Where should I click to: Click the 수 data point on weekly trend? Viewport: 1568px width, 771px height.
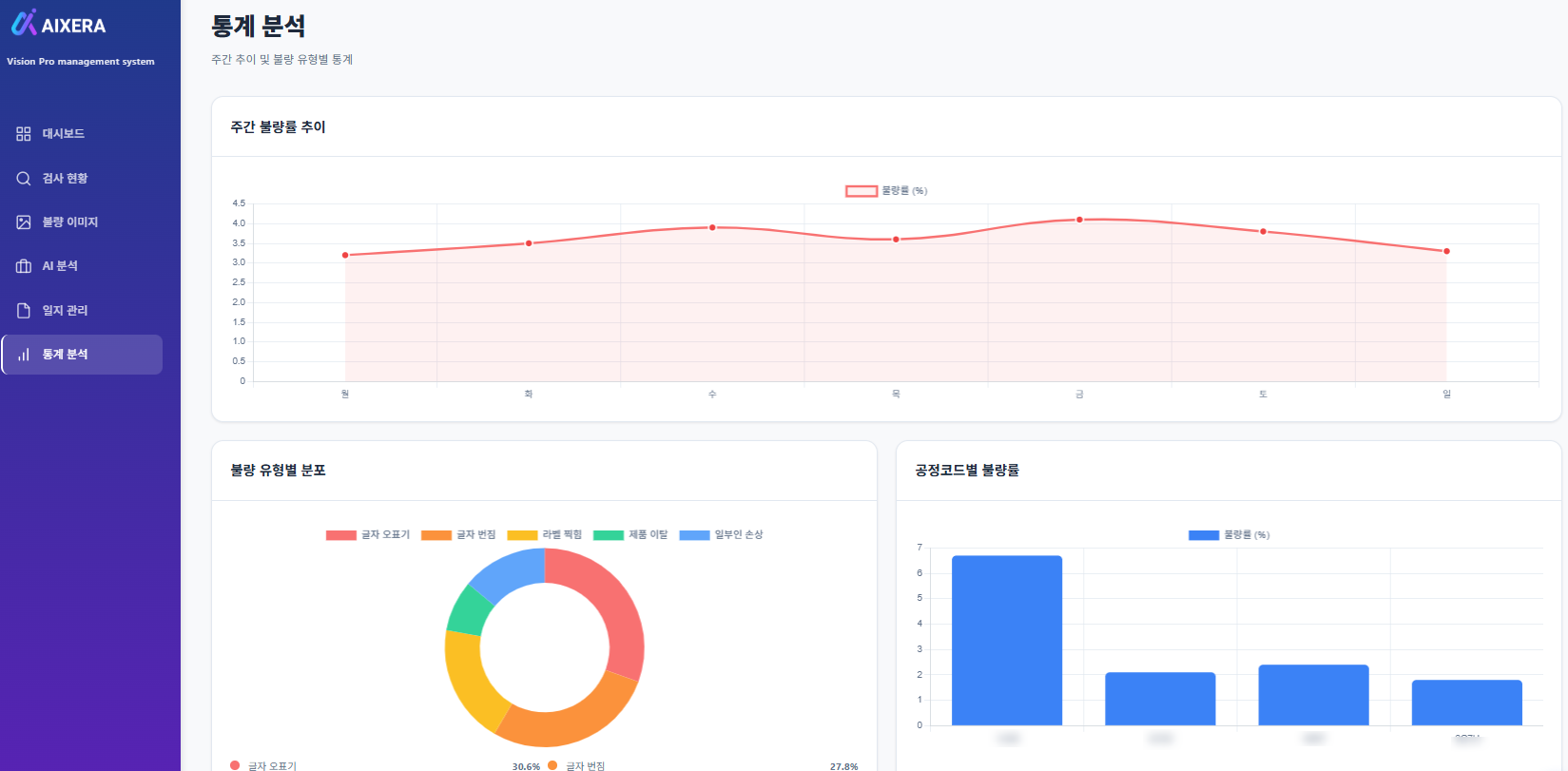712,227
